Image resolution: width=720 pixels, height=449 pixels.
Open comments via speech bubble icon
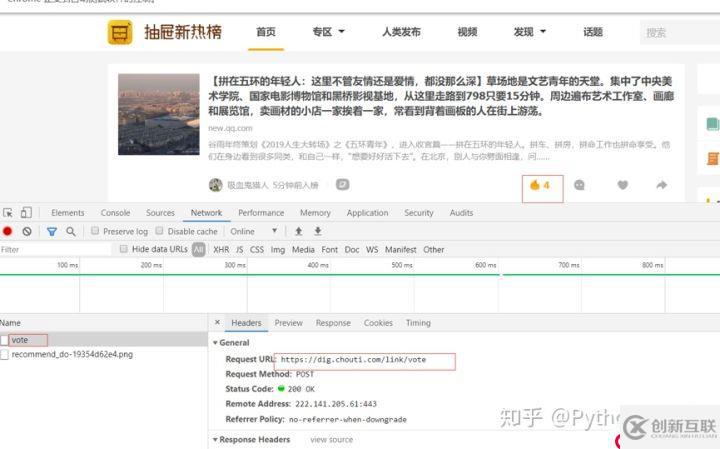tap(579, 185)
